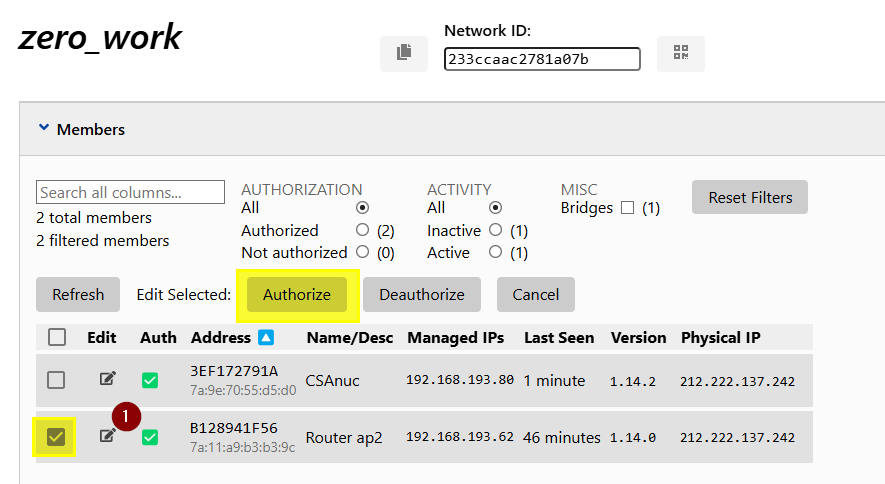The image size is (885, 484).
Task: Select the Inactive activity radio
Action: (x=496, y=230)
